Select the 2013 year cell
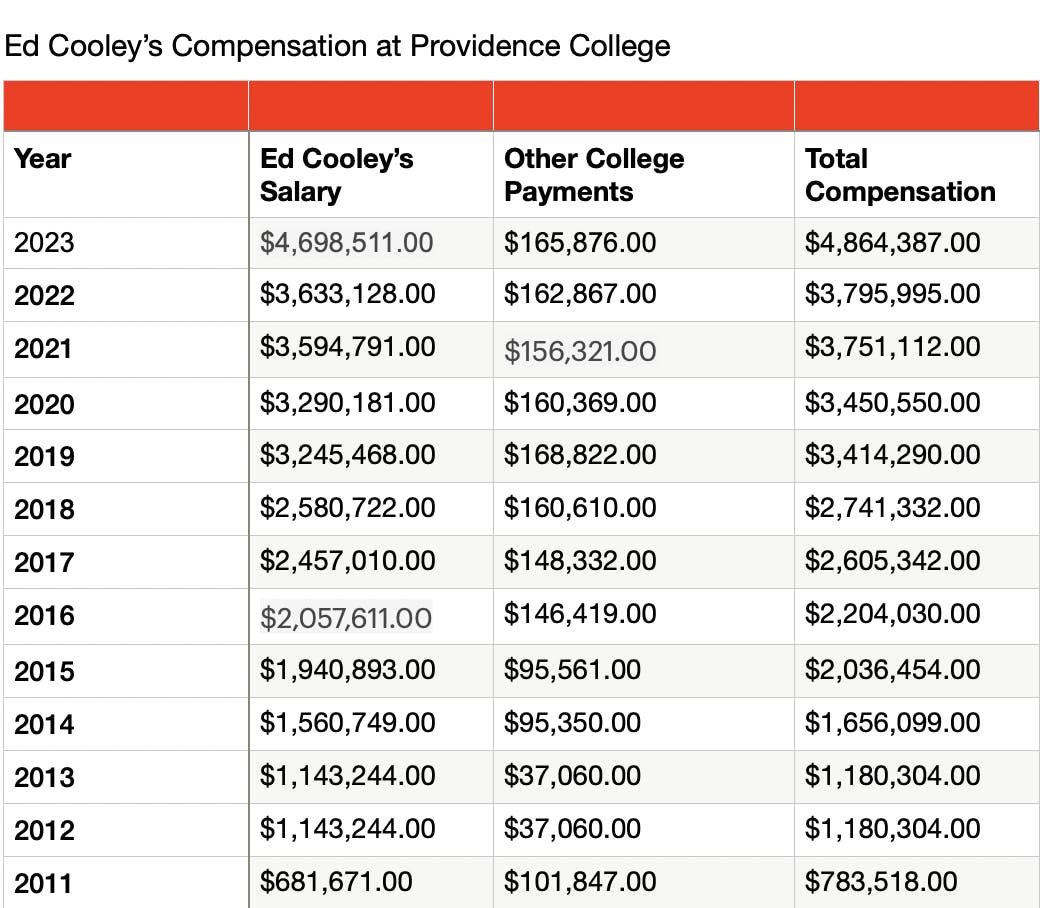The image size is (1040, 908). tap(44, 776)
